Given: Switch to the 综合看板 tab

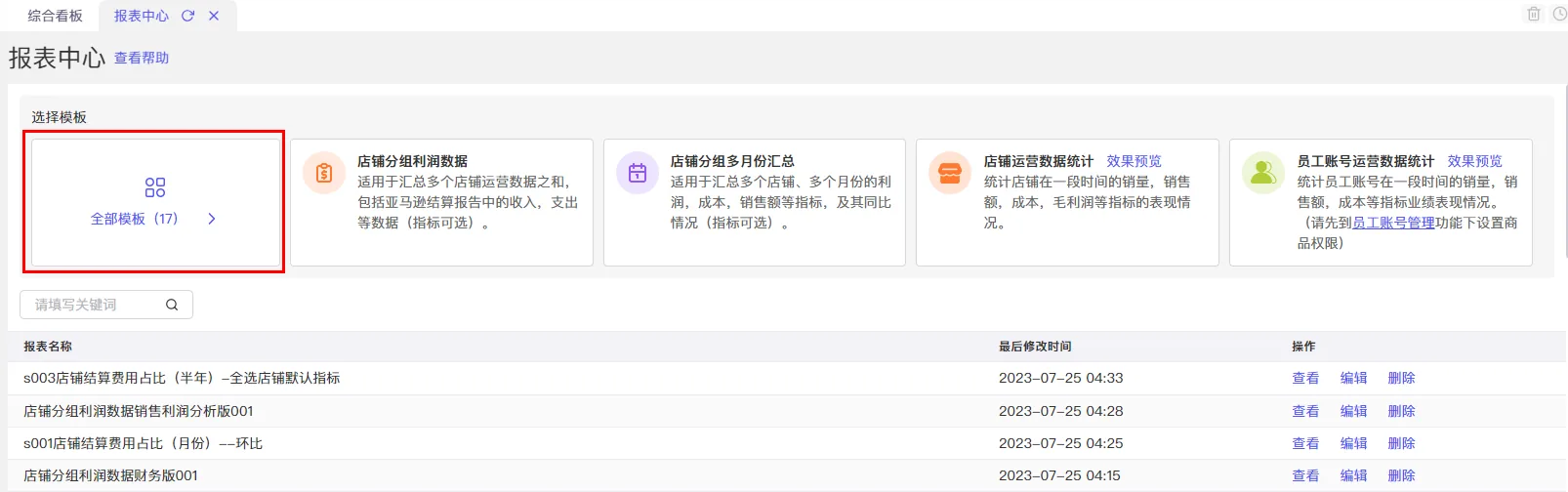Looking at the screenshot, I should click(56, 16).
